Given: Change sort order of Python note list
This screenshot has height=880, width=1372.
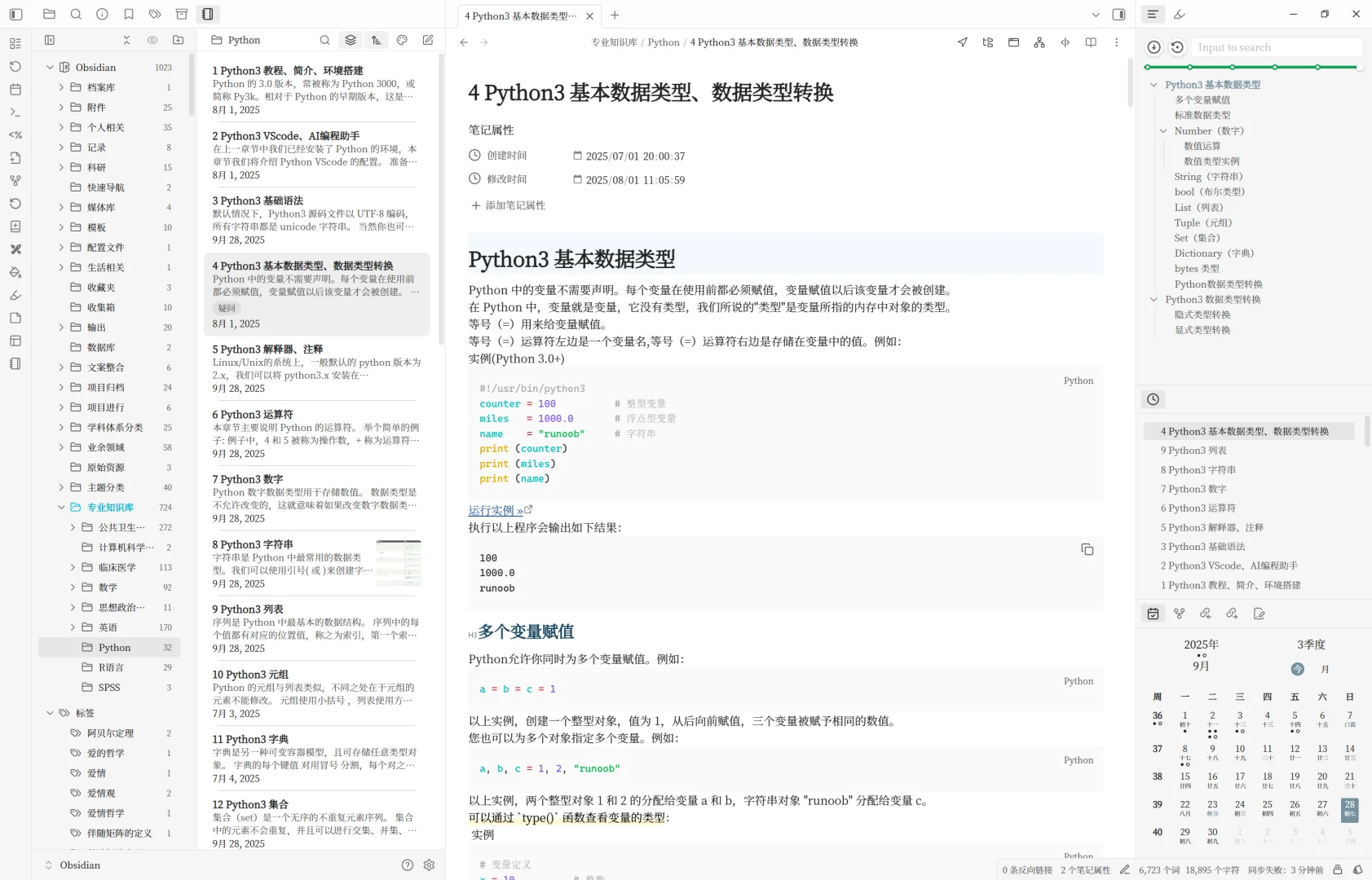Looking at the screenshot, I should tap(376, 40).
